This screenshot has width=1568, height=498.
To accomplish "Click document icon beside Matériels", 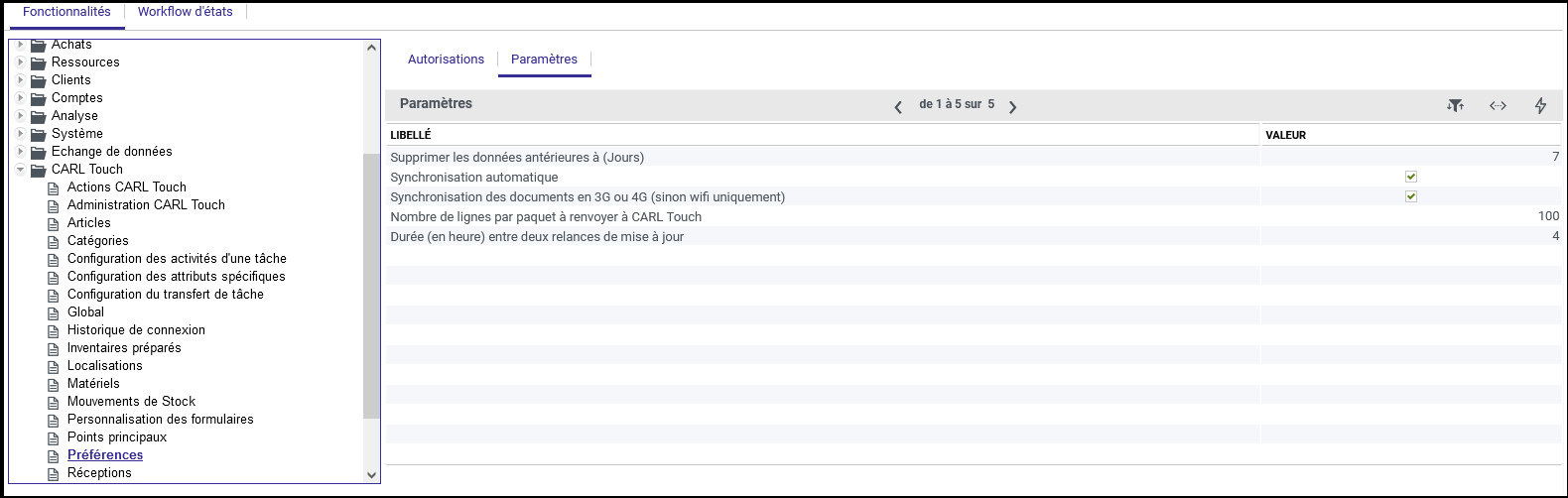I will (54, 384).
